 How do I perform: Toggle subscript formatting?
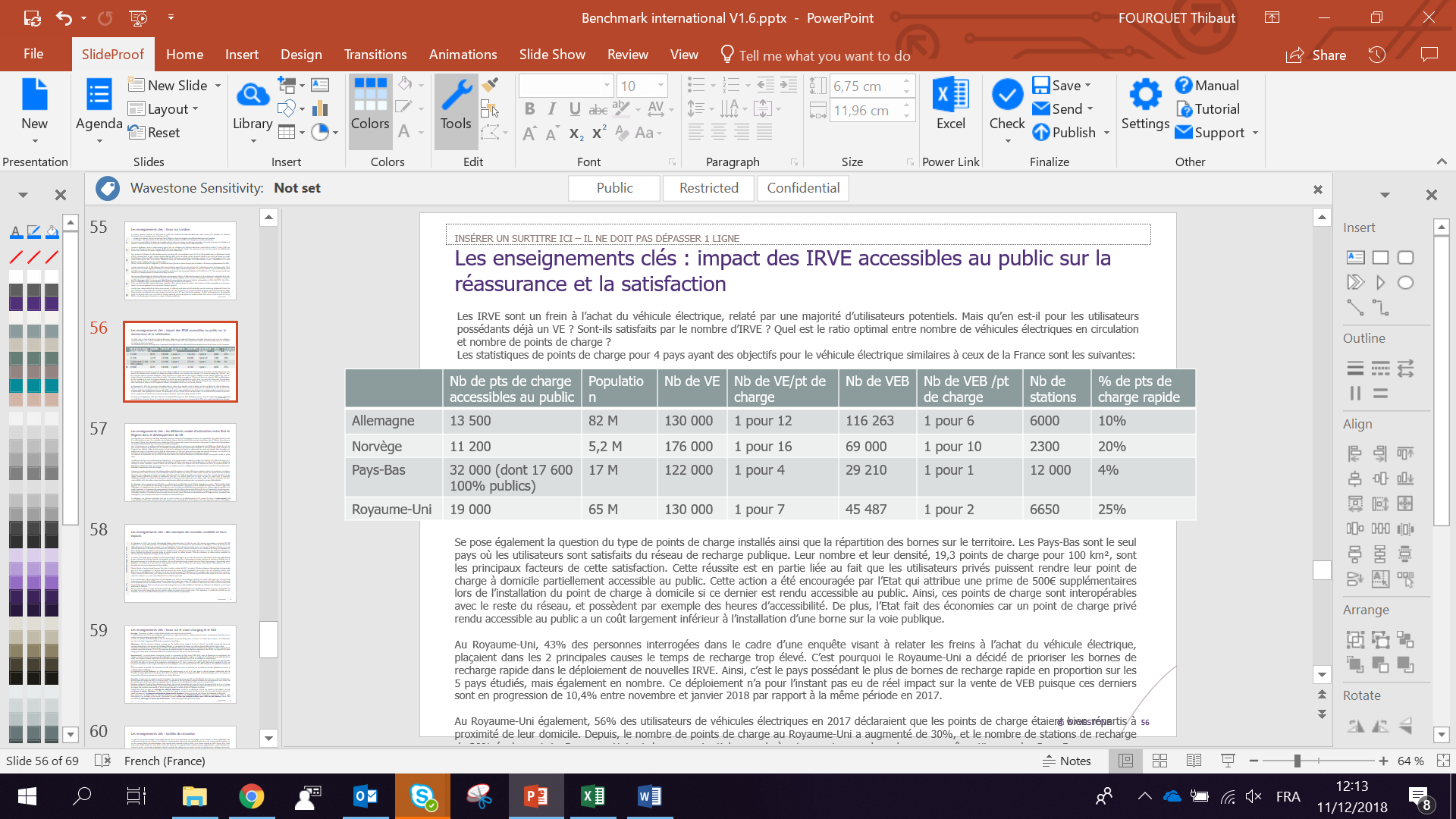[576, 133]
